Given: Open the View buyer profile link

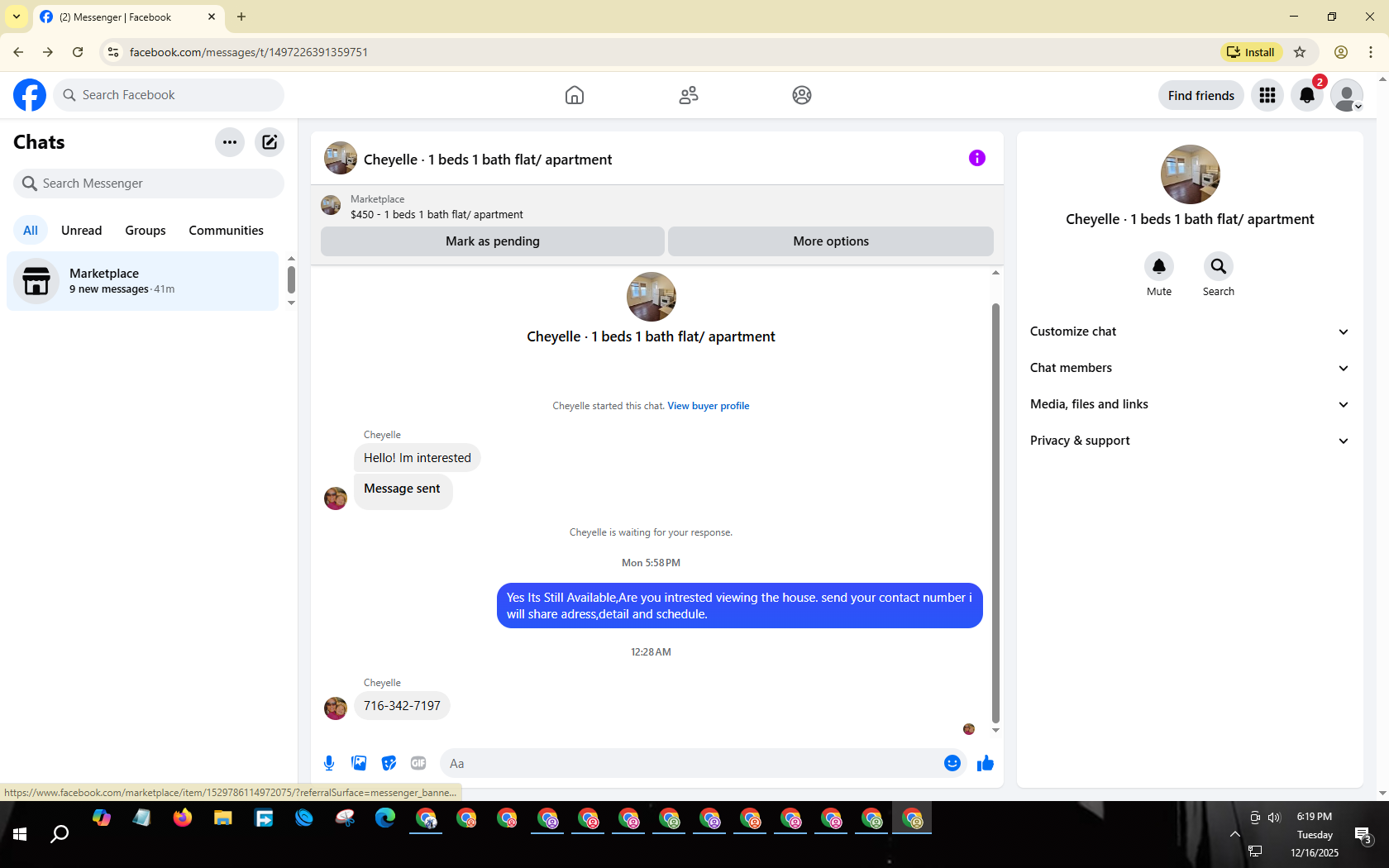Looking at the screenshot, I should point(709,406).
